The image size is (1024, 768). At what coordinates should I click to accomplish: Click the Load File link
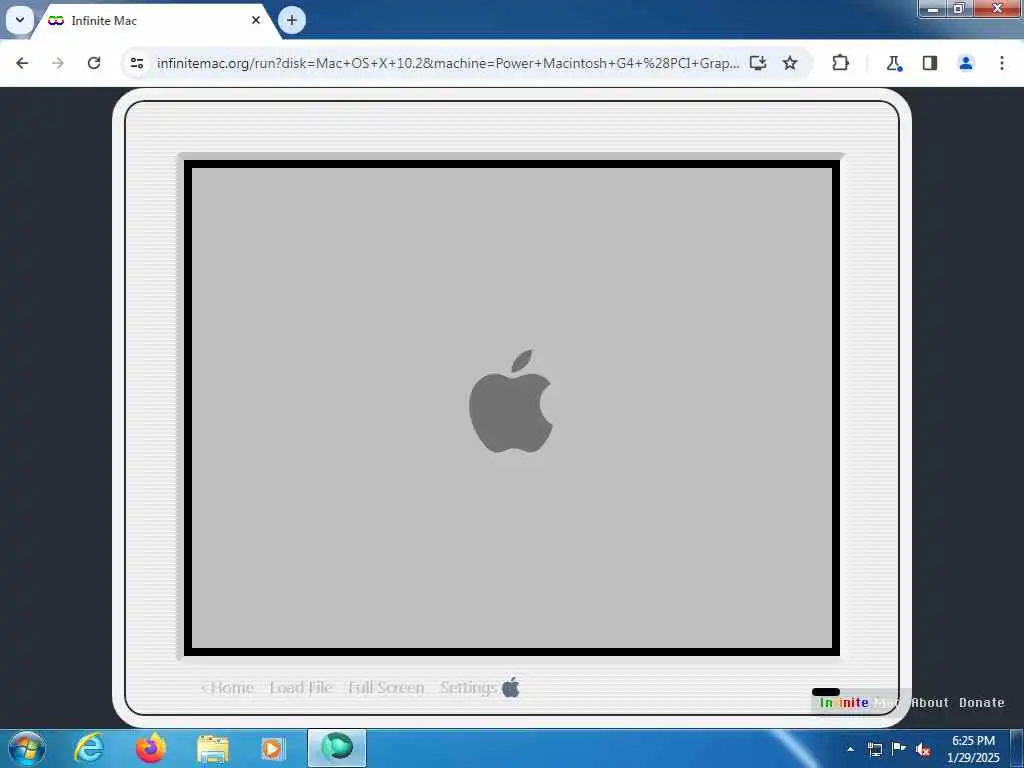(x=301, y=687)
